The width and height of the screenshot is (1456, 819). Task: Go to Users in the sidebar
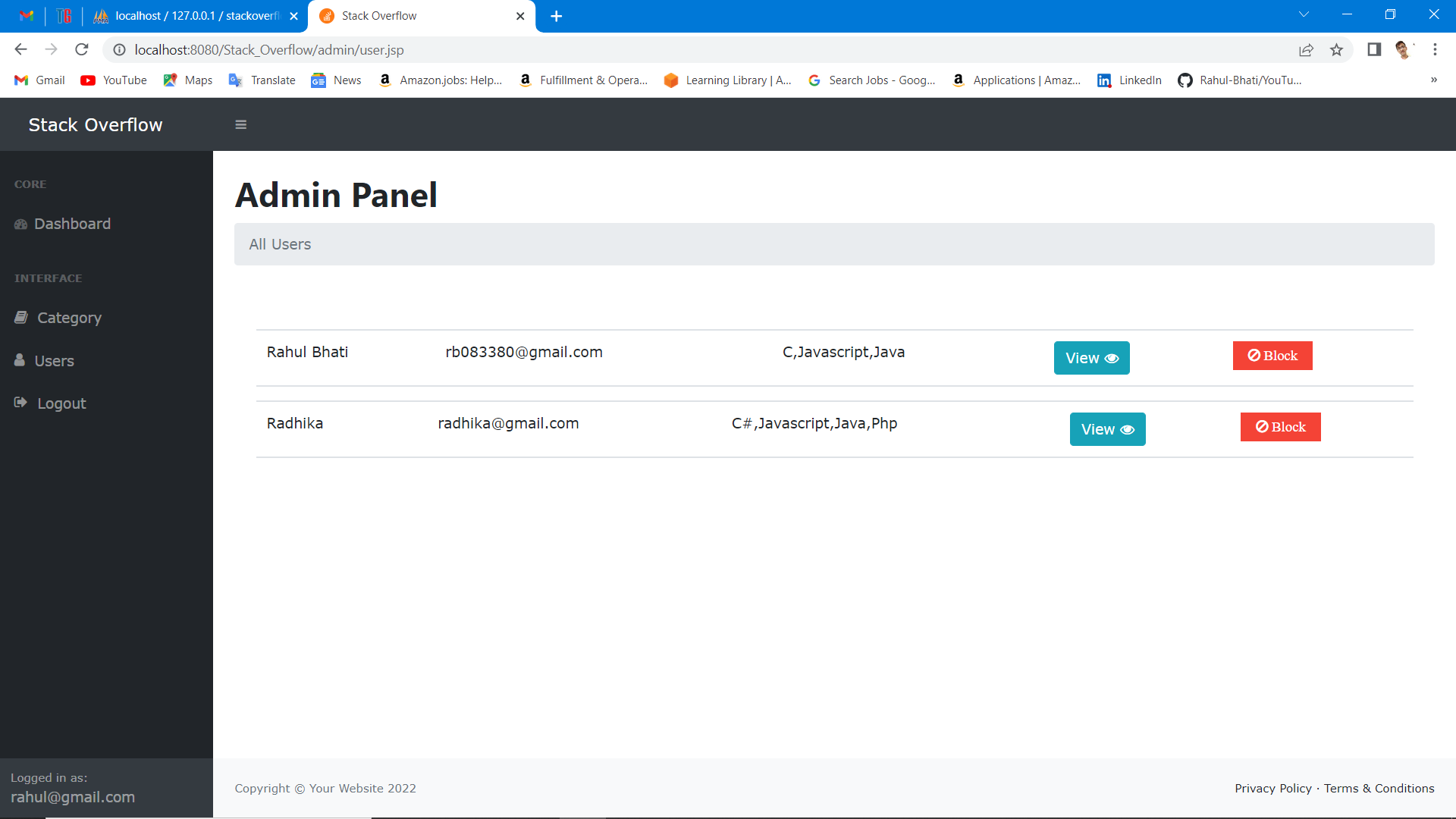pos(54,361)
